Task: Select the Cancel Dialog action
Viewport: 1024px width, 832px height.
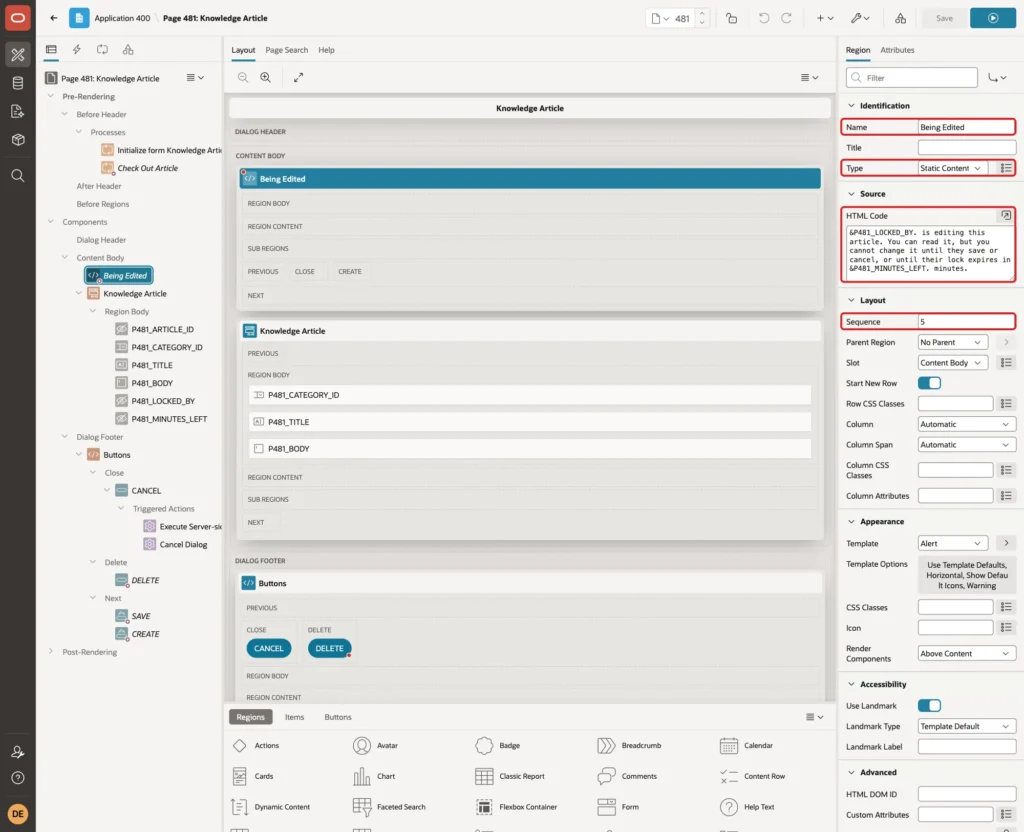Action: click(x=175, y=544)
